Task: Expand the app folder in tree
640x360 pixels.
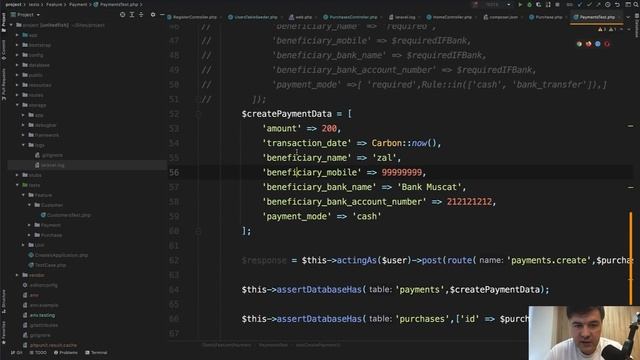Action: click(17, 35)
